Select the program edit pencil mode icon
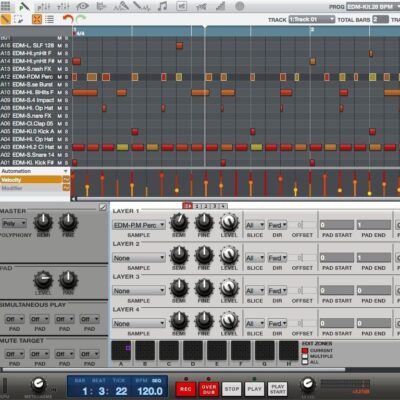400x400 pixels. tap(24, 6)
